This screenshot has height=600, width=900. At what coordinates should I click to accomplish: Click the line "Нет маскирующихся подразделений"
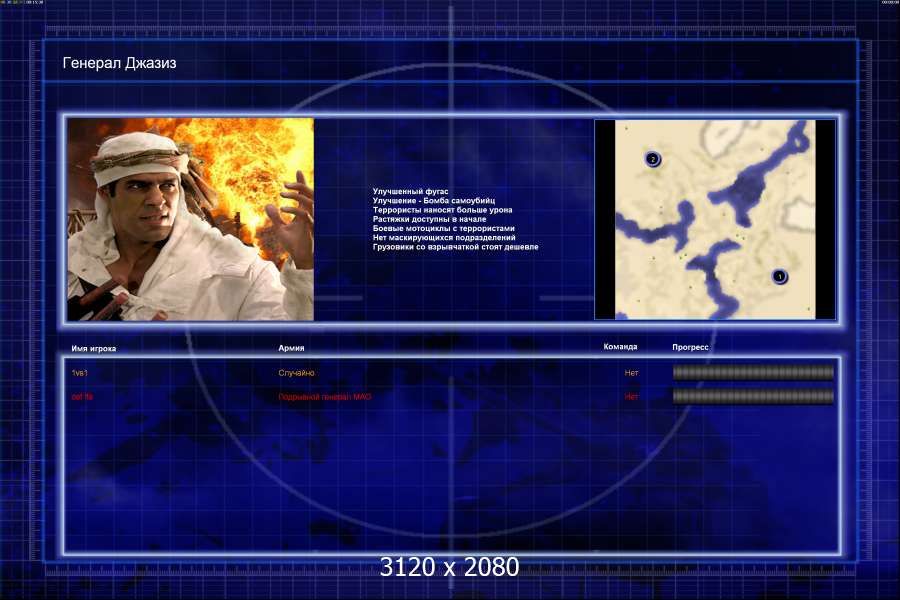pyautogui.click(x=444, y=237)
